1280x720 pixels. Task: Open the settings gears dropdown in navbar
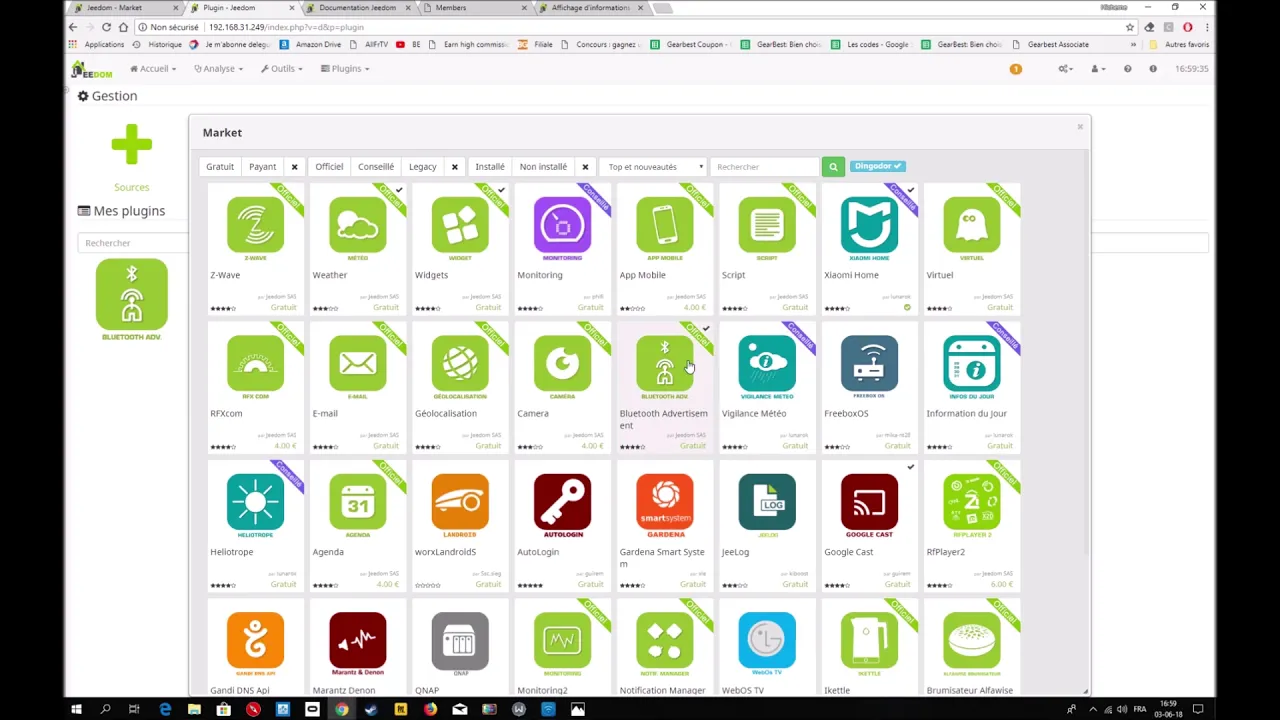pos(1065,69)
